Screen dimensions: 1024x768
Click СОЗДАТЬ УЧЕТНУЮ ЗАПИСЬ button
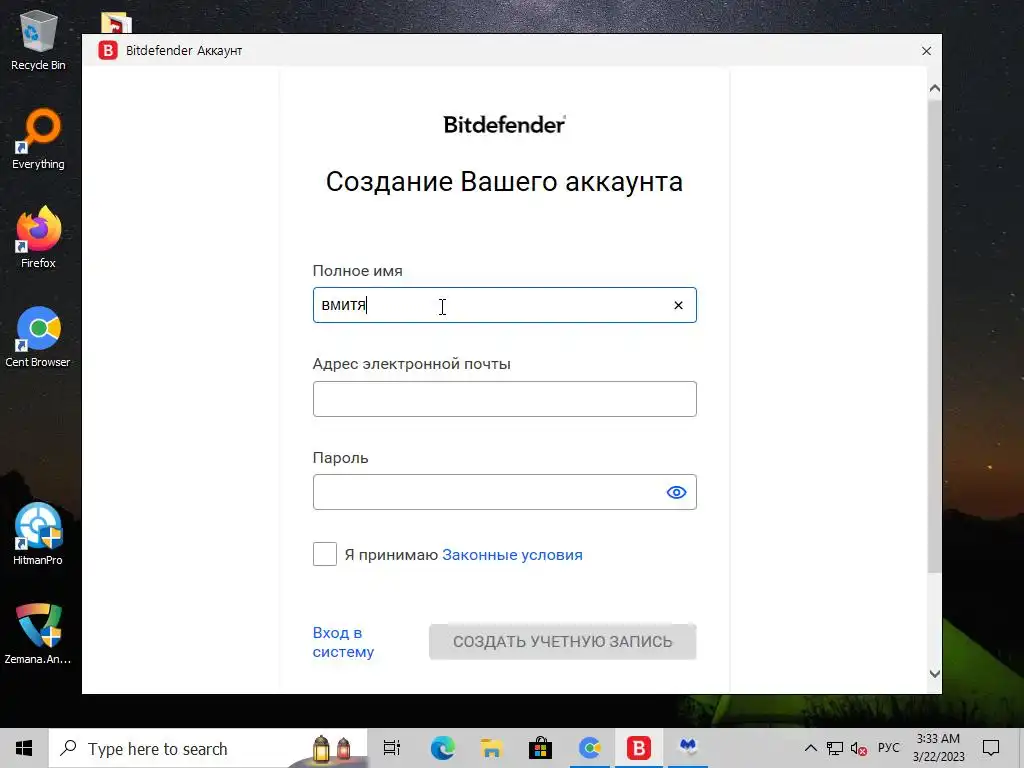(562, 641)
